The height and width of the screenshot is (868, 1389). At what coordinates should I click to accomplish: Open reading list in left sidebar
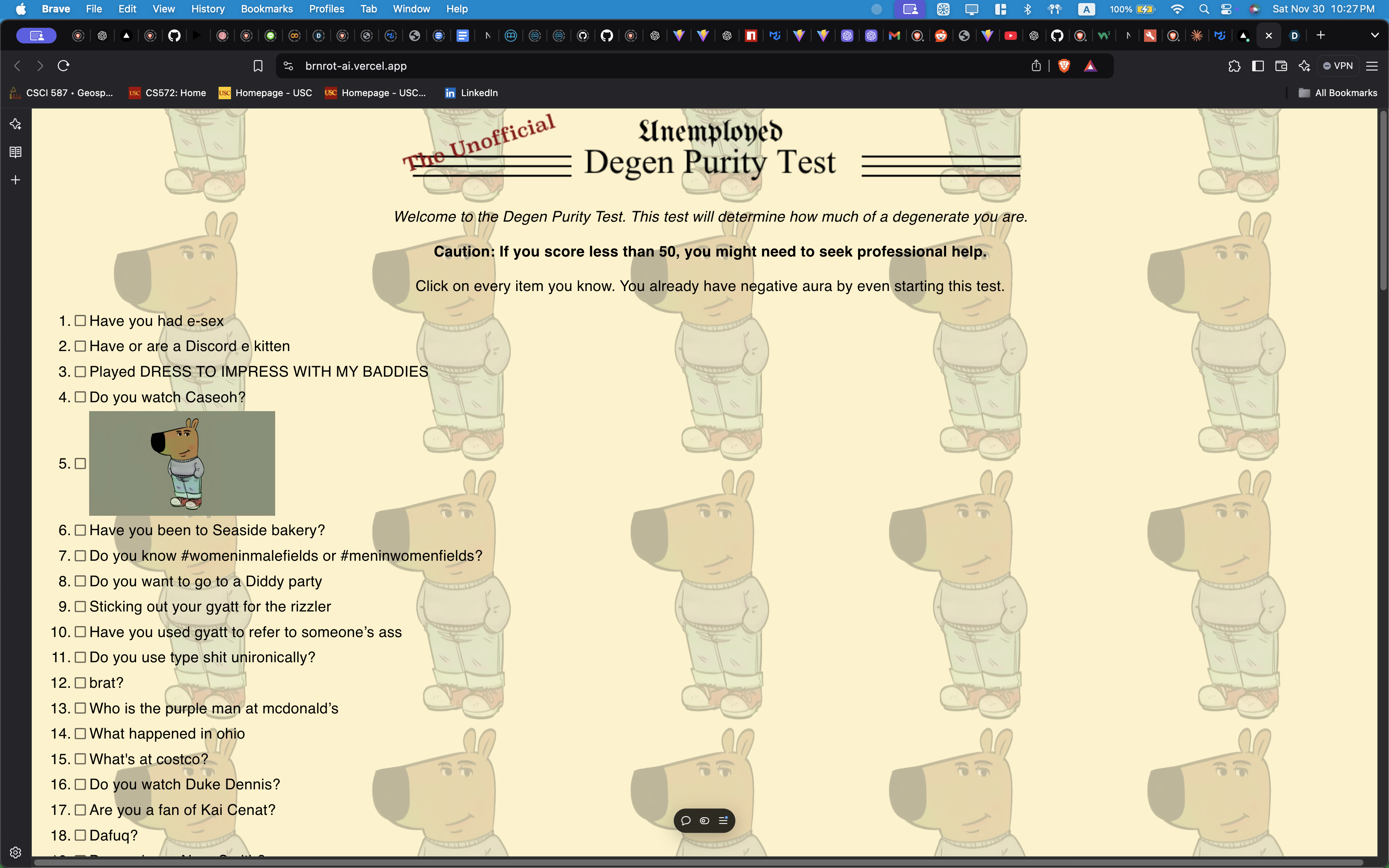[16, 152]
